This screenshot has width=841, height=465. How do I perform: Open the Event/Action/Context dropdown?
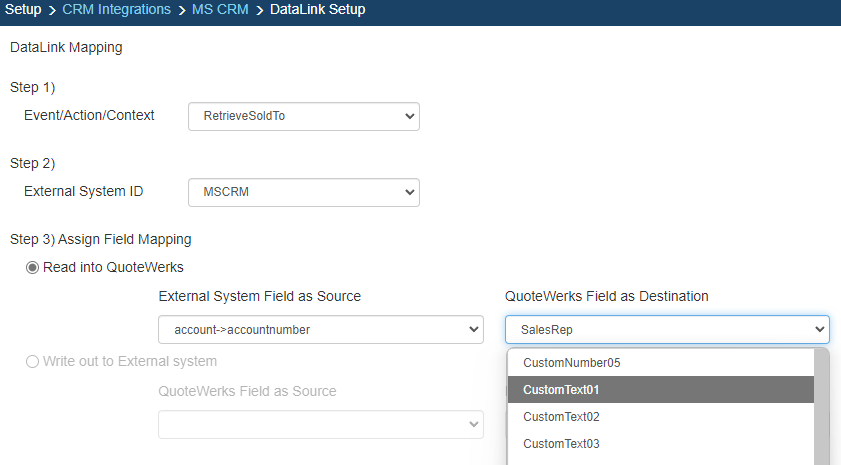click(x=303, y=117)
